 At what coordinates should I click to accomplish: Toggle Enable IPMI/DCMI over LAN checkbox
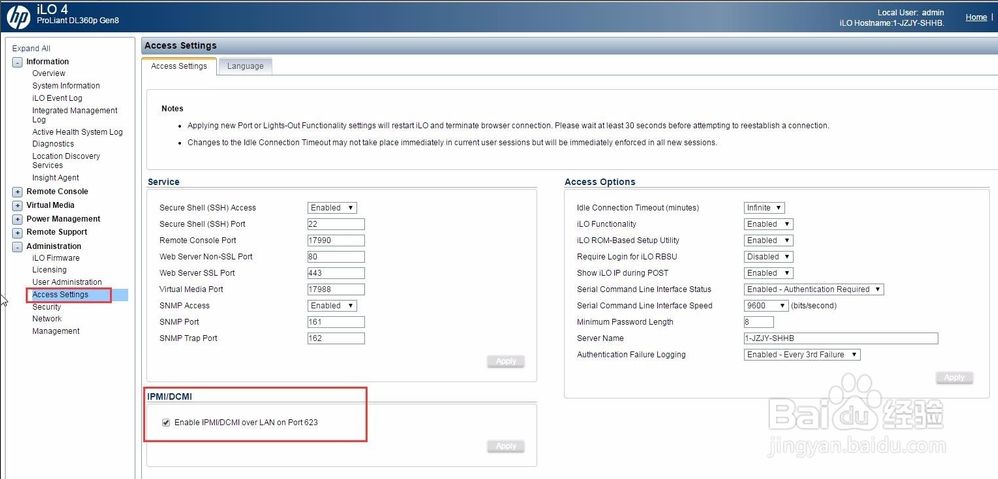point(167,422)
